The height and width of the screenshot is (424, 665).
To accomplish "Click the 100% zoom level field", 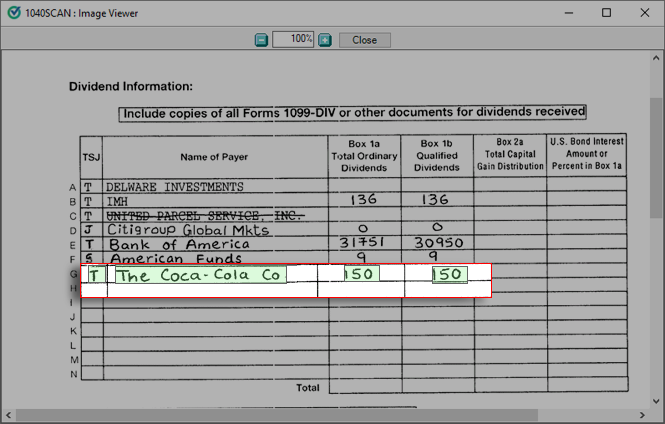I will pos(293,39).
